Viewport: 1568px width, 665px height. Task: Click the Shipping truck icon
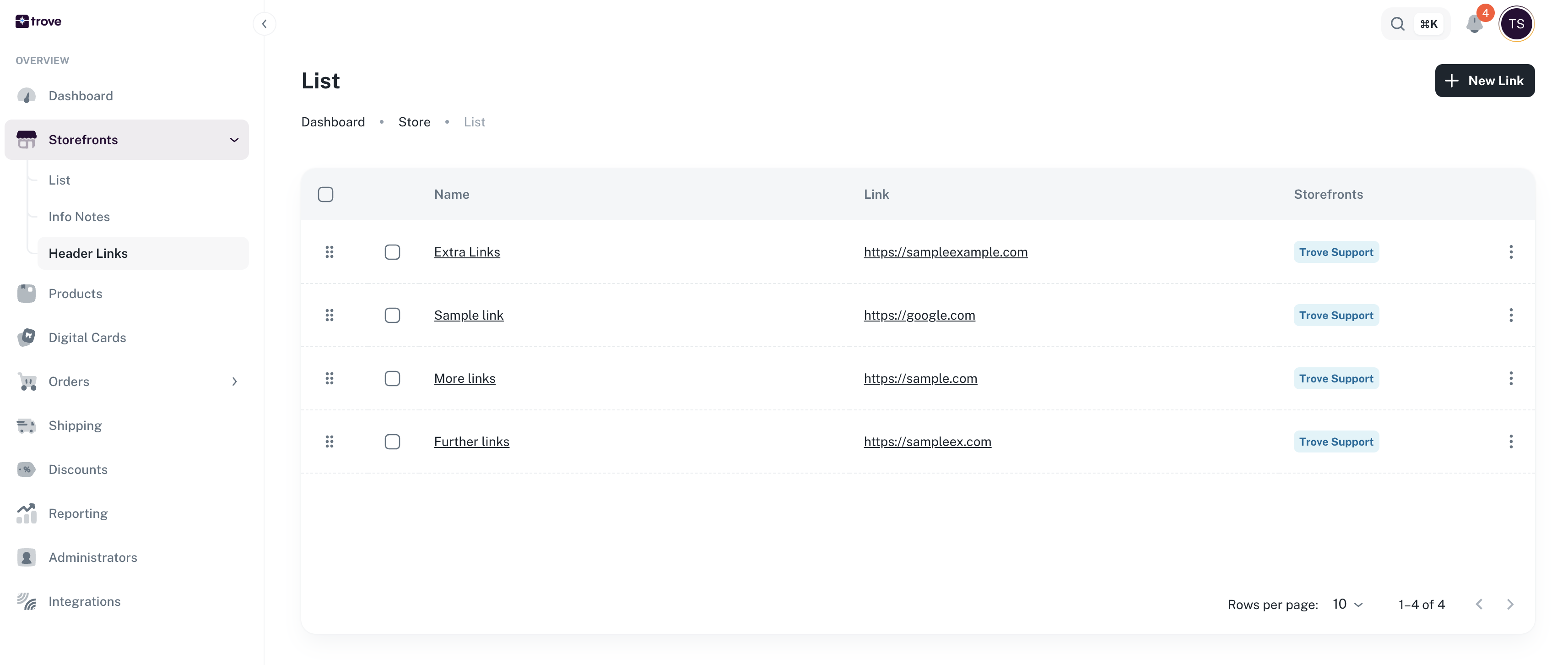[x=26, y=425]
